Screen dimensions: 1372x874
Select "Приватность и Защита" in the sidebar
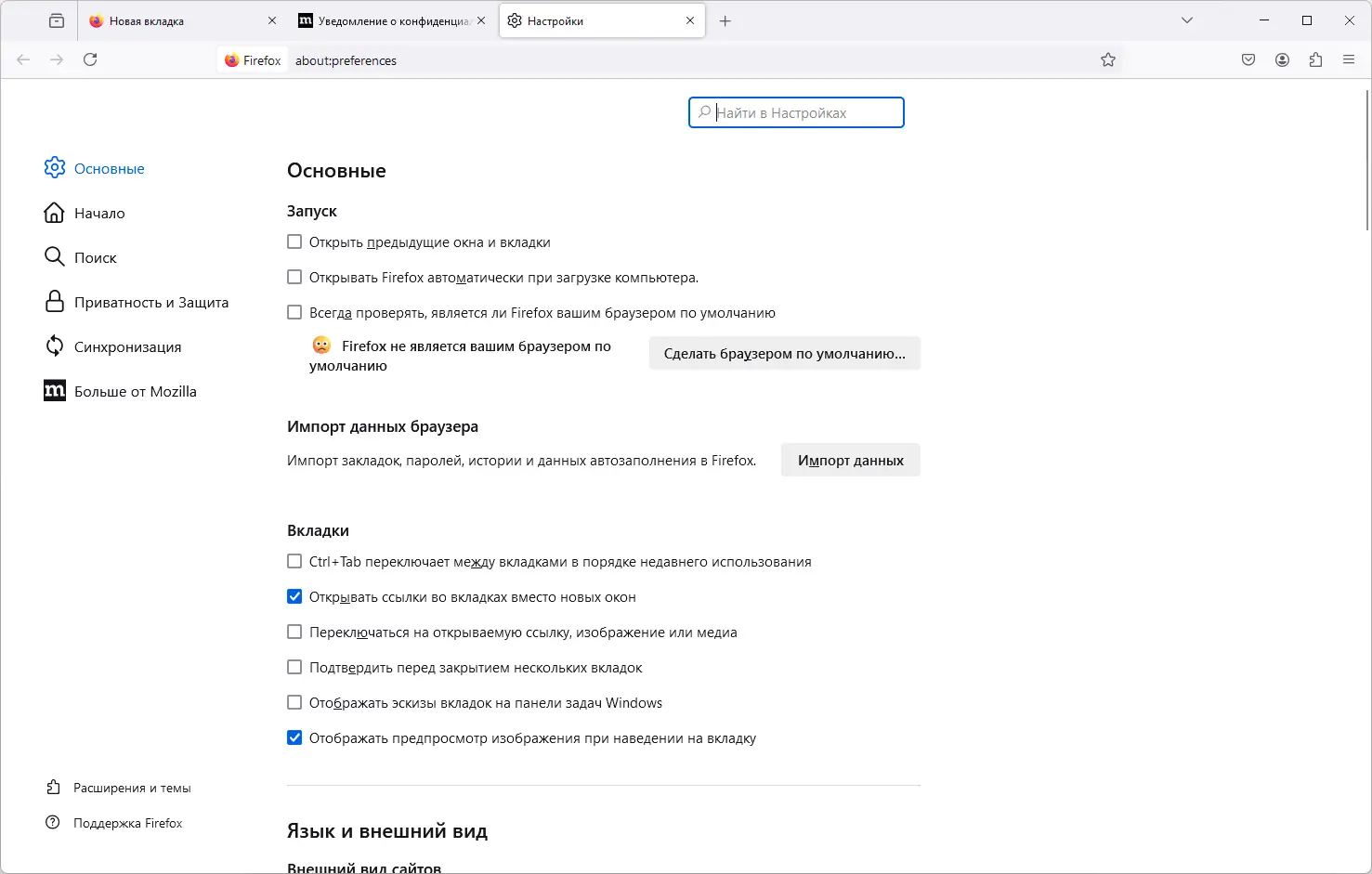click(150, 303)
